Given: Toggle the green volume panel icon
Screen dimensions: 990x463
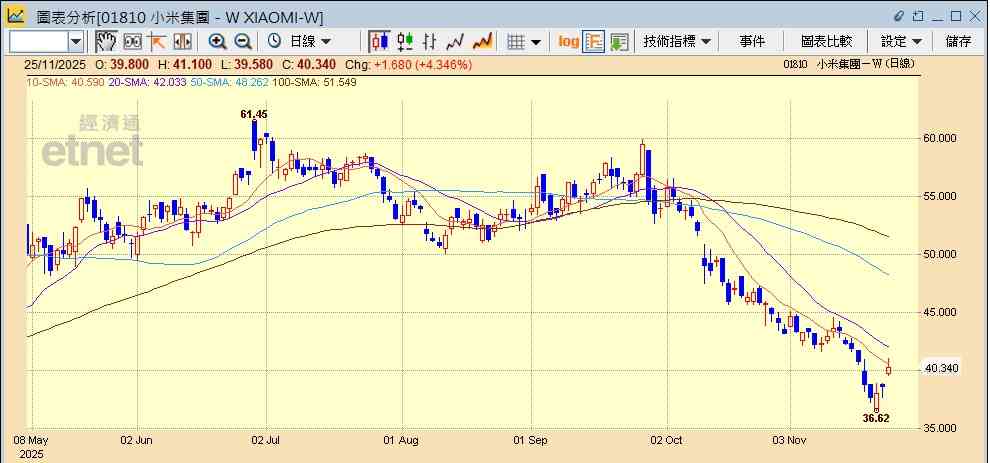Looking at the screenshot, I should tap(620, 41).
